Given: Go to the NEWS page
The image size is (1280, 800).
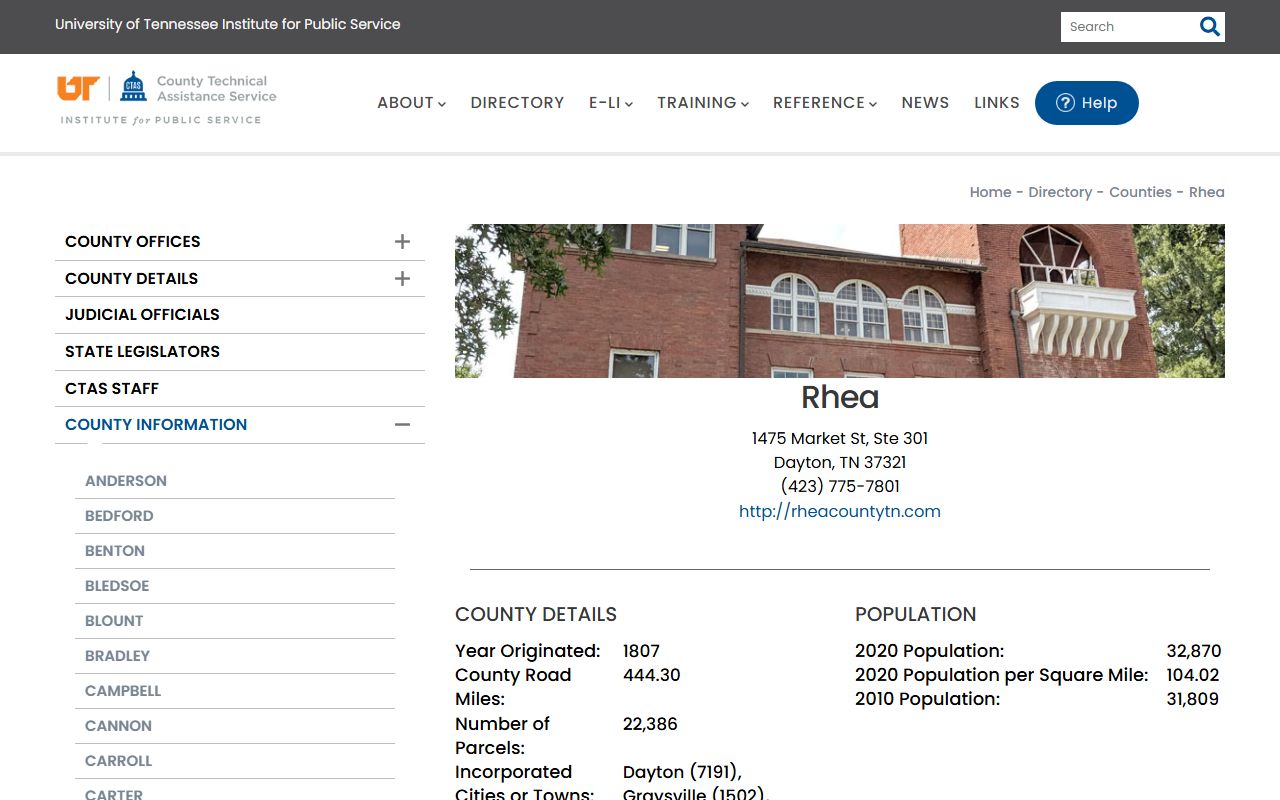Looking at the screenshot, I should click(925, 103).
